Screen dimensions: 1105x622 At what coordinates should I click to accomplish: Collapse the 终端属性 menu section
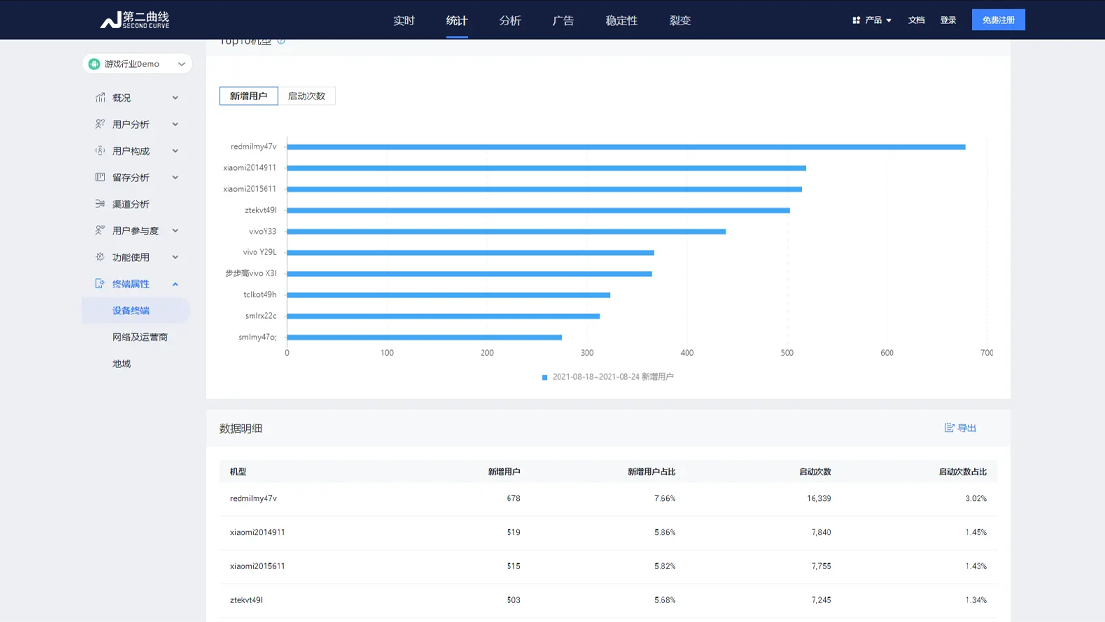pyautogui.click(x=175, y=284)
